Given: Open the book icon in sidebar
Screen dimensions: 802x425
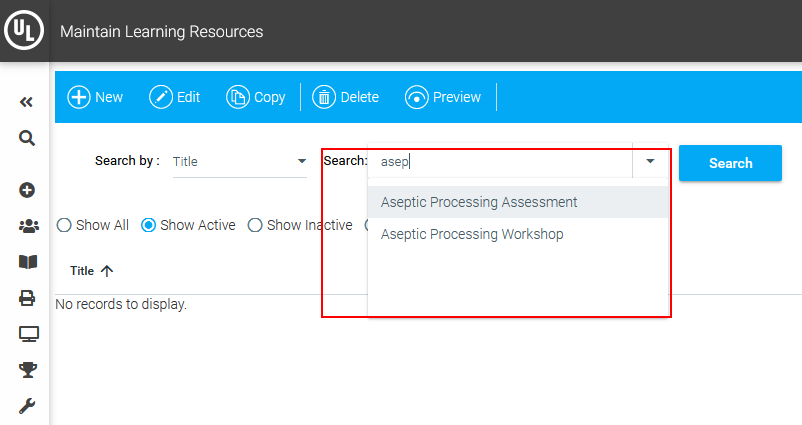Looking at the screenshot, I should 28,262.
